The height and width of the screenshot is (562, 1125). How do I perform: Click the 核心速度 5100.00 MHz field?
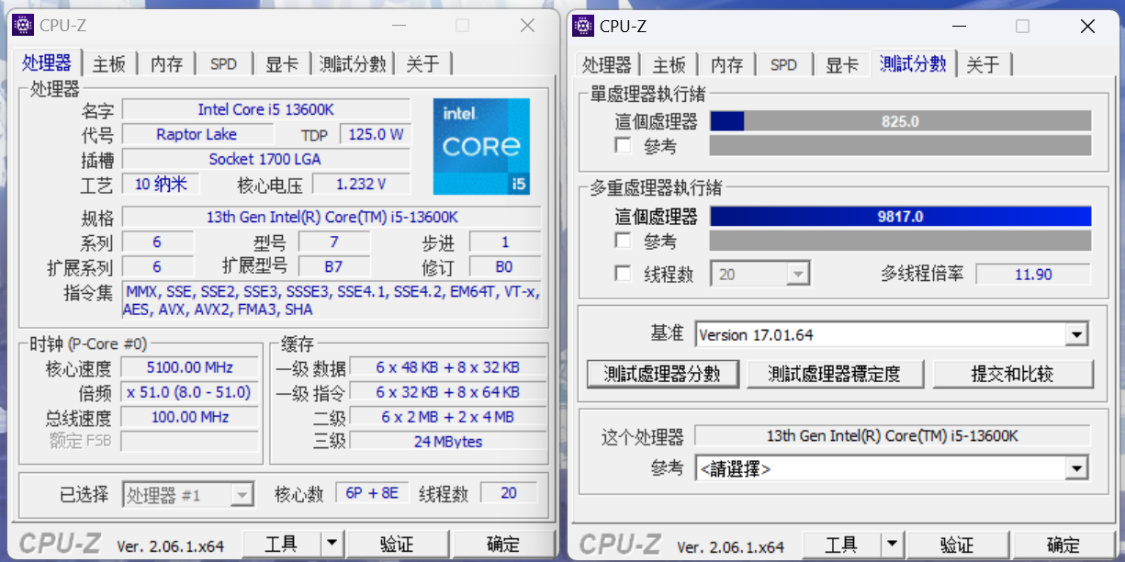click(x=189, y=367)
